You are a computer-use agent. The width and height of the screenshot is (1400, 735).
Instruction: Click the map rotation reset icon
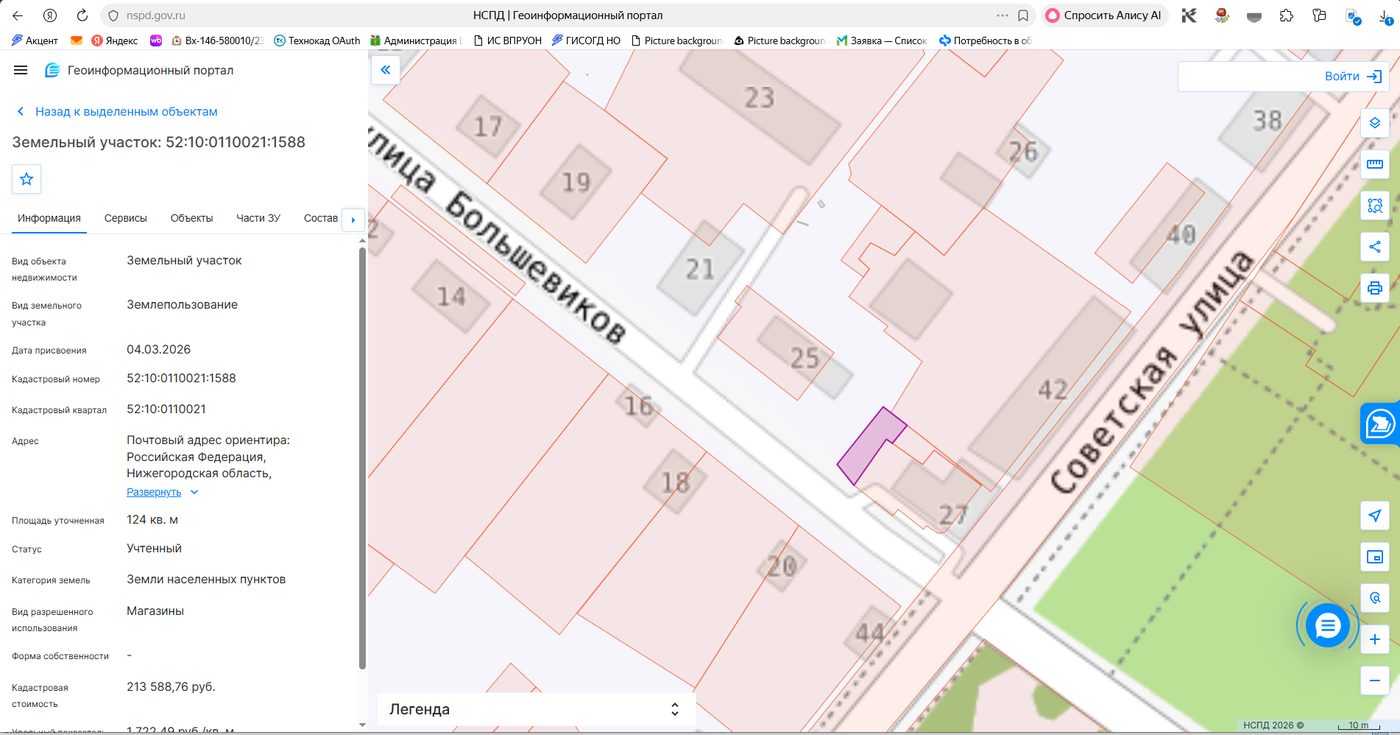pos(1375,598)
